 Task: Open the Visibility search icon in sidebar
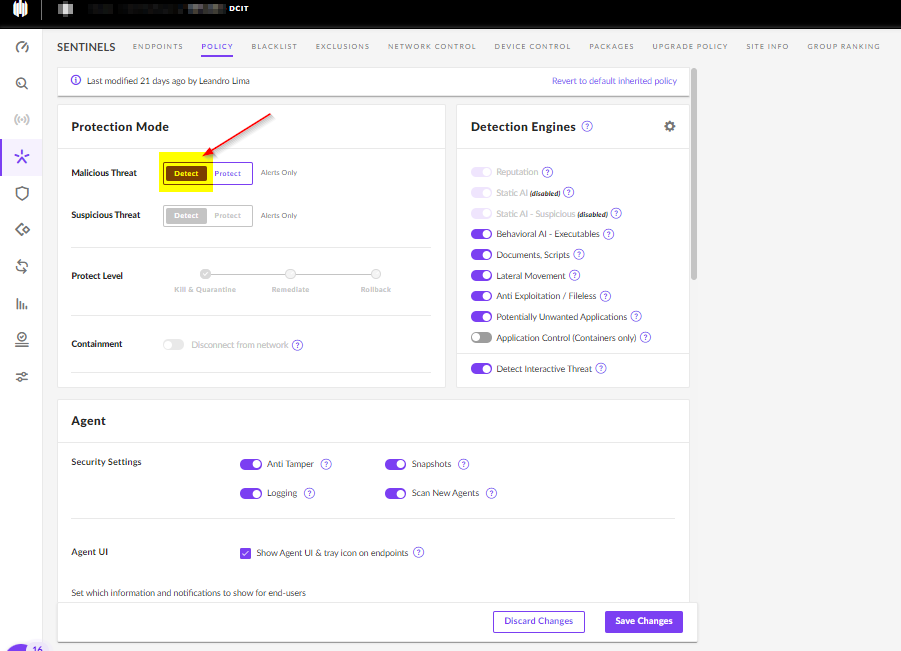(22, 84)
